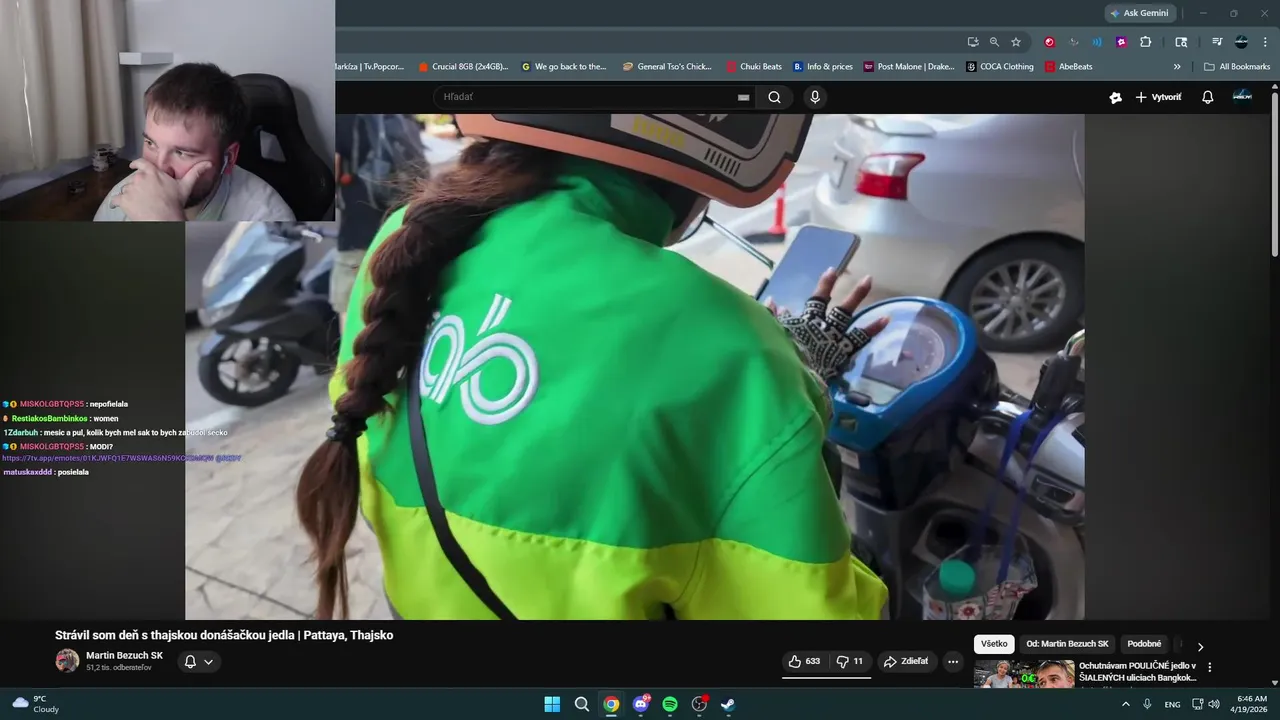
Task: Open the Crucial 8GB (2x4GB) bookmark
Action: pos(463,67)
